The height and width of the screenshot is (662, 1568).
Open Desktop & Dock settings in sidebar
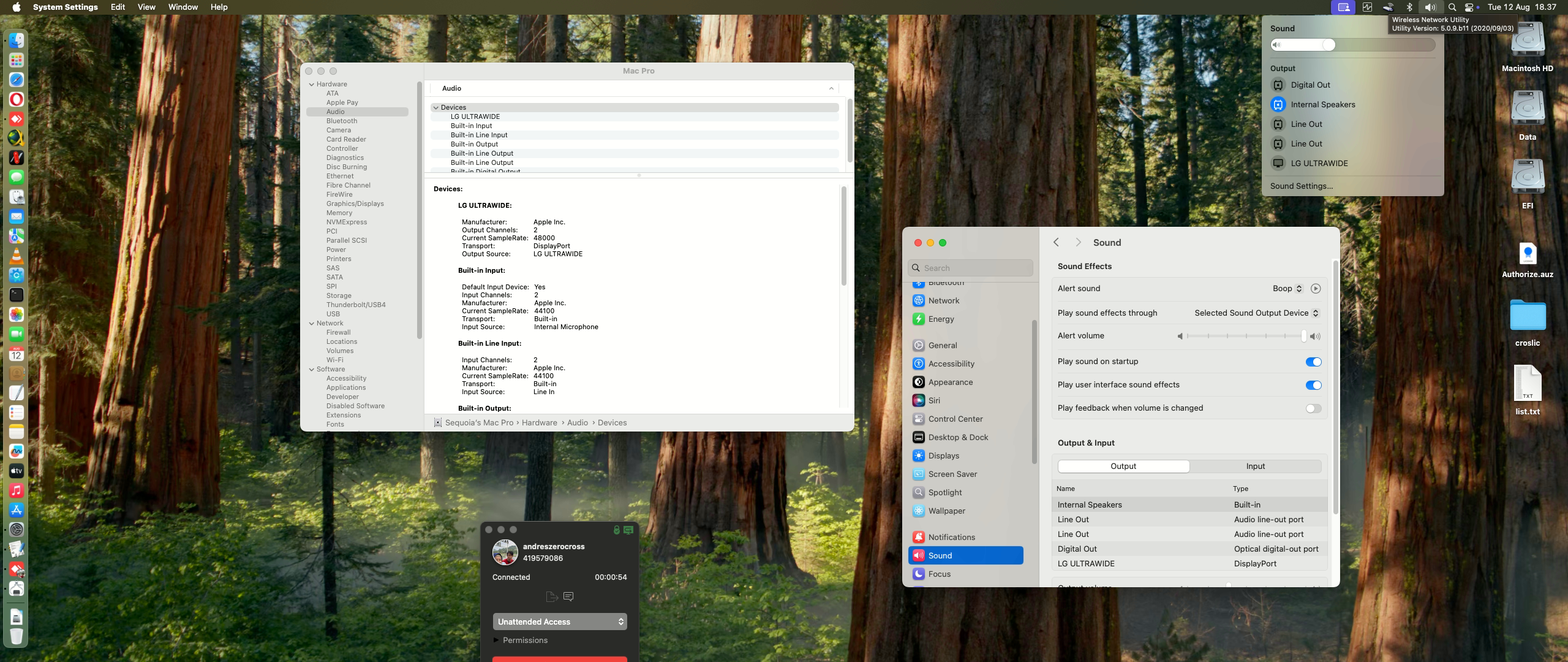966,438
